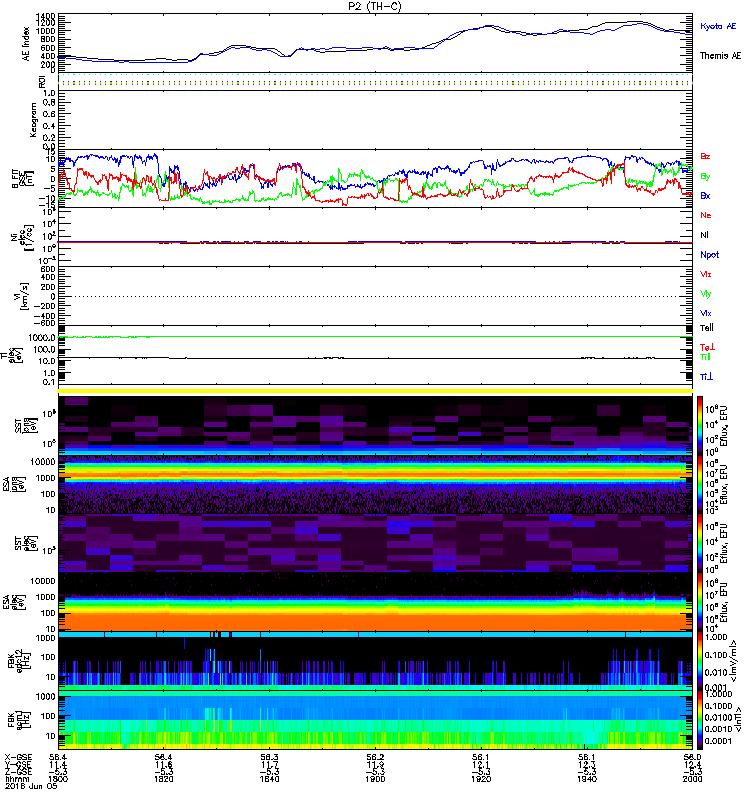
Task: Select the blue Bx legend entry
Action: 705,196
